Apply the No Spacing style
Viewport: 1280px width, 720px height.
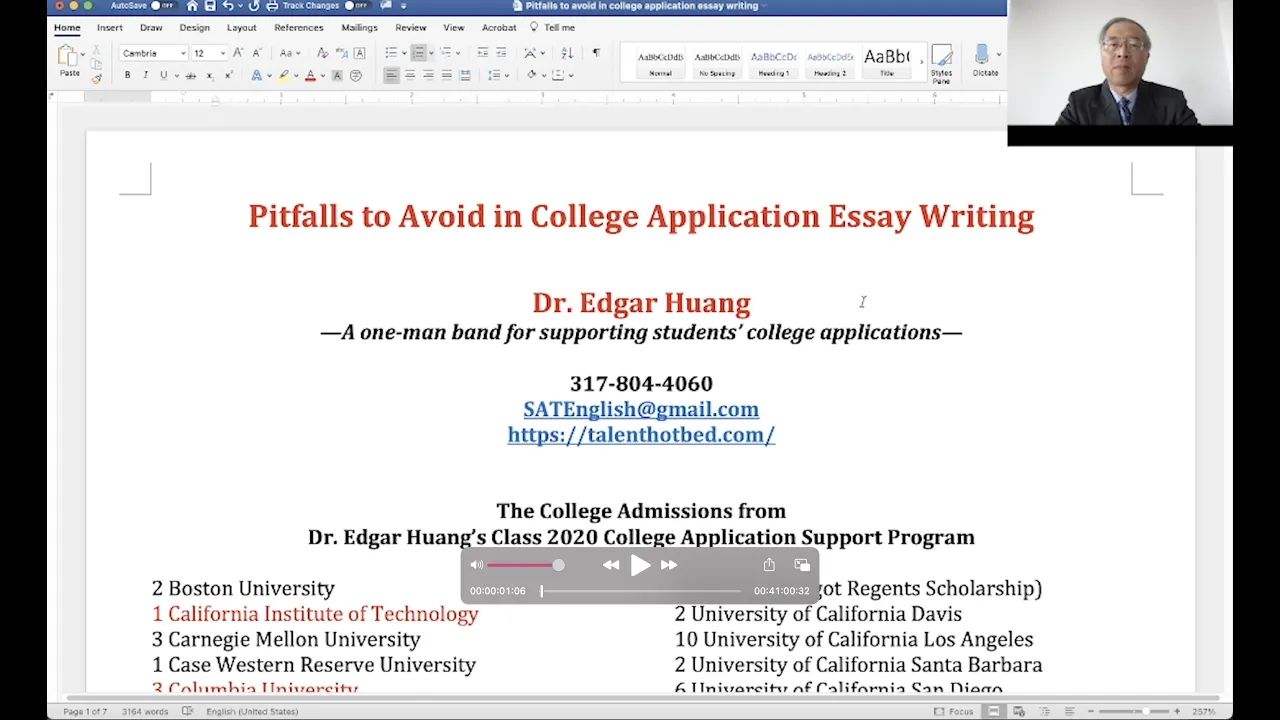pos(717,62)
